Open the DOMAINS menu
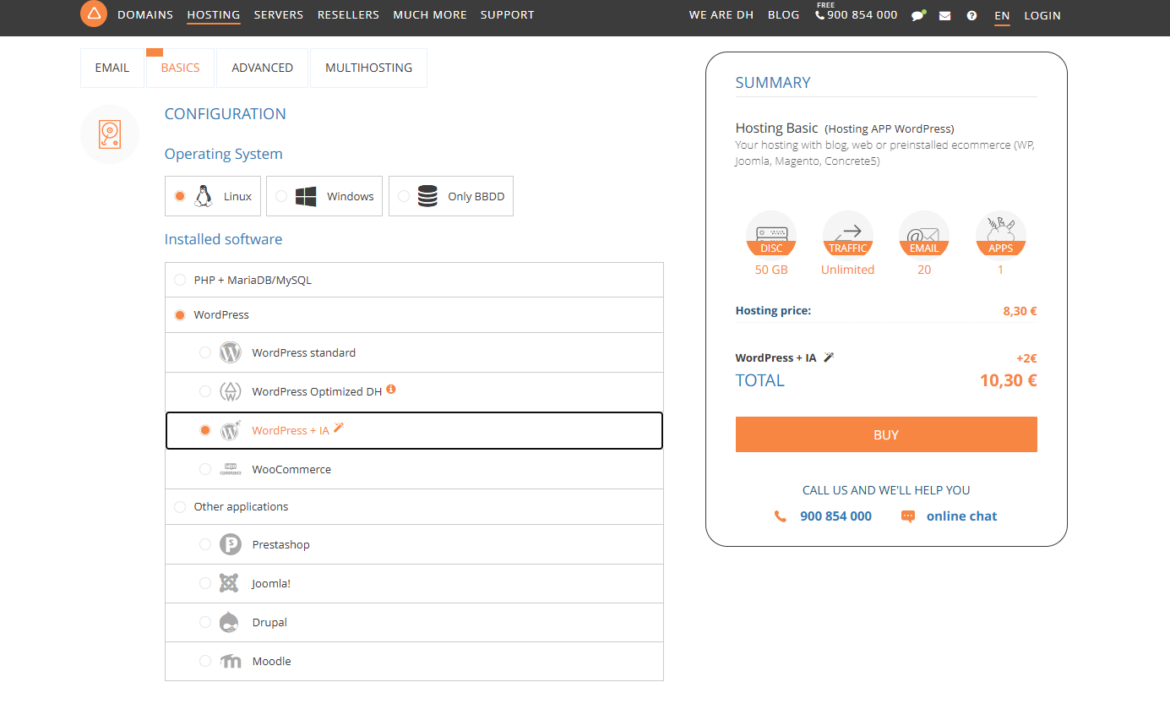This screenshot has height=704, width=1170. coord(145,15)
